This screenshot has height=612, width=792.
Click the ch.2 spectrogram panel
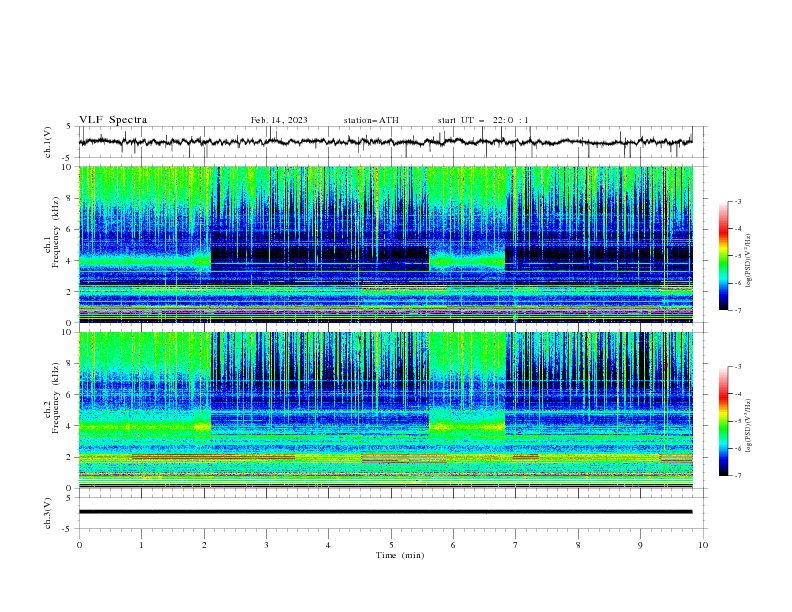pyautogui.click(x=386, y=410)
